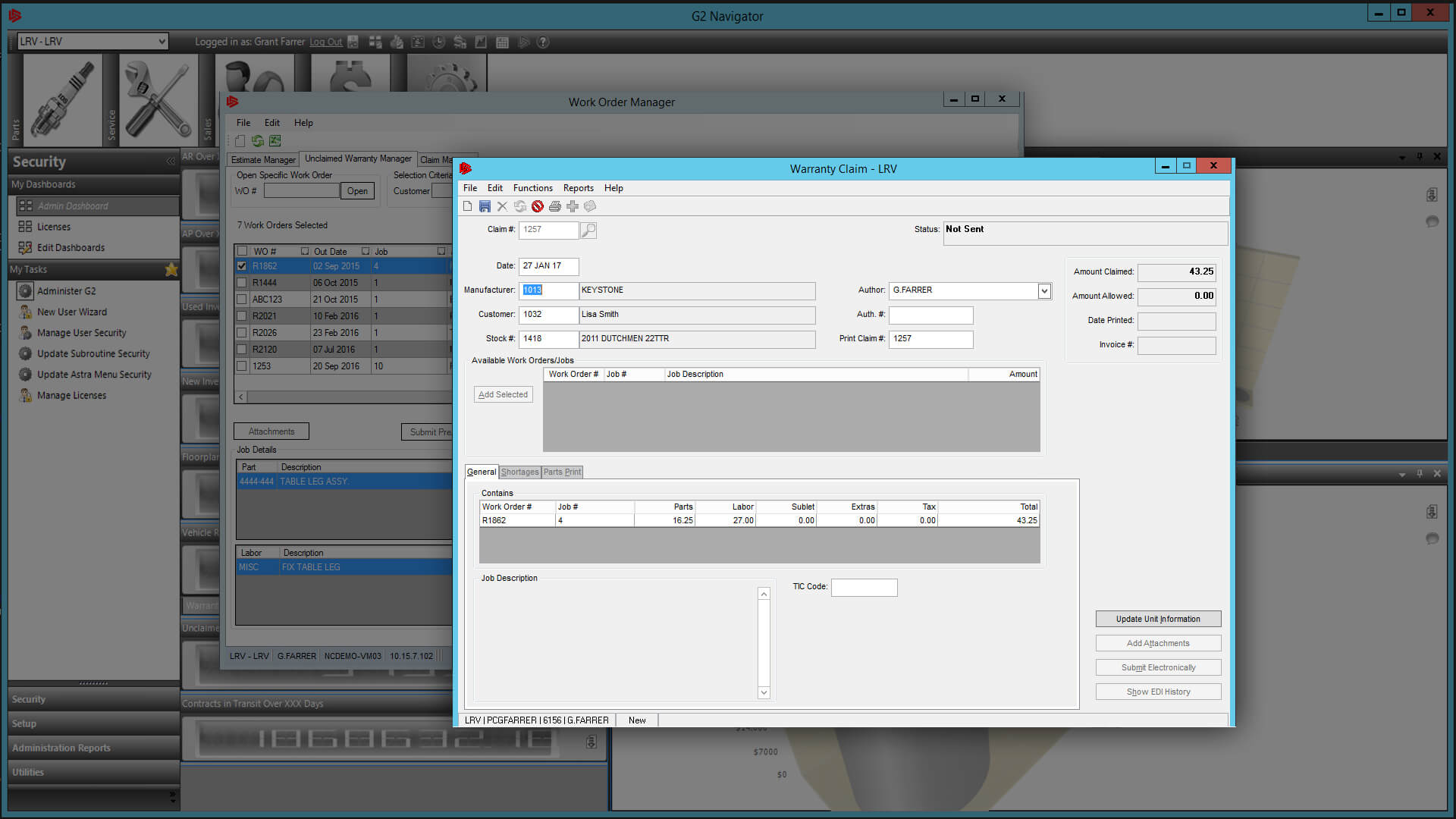
Task: Click the Log Out link
Action: [x=326, y=42]
